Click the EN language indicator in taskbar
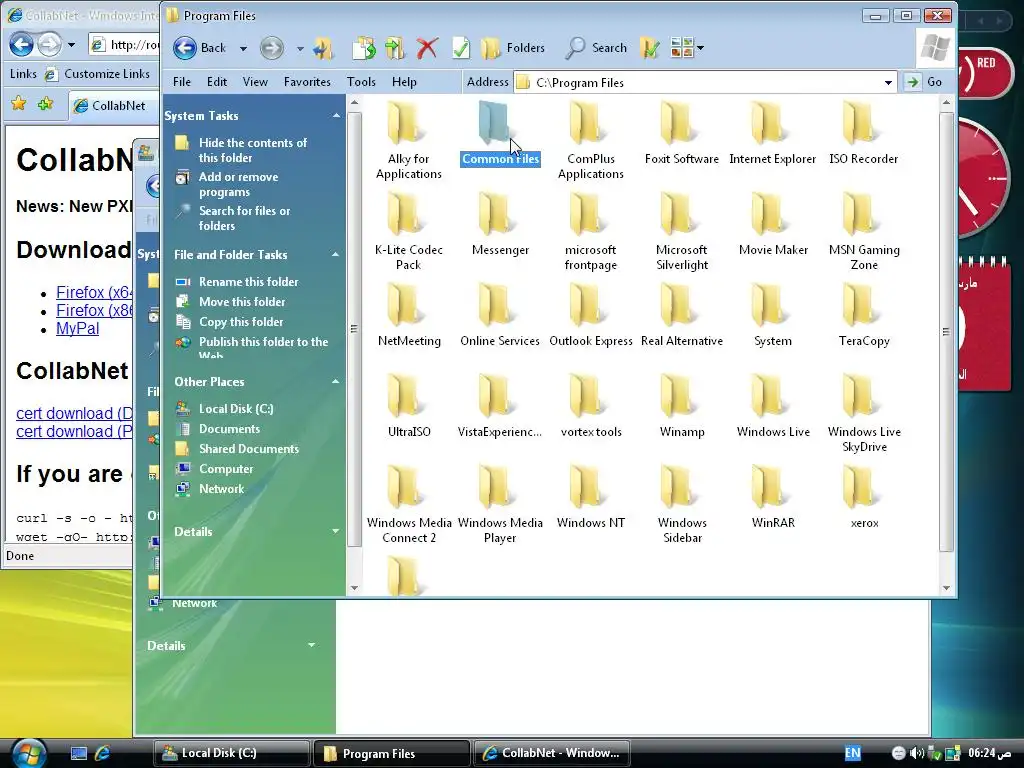Screen dimensions: 1024x768 coord(852,753)
